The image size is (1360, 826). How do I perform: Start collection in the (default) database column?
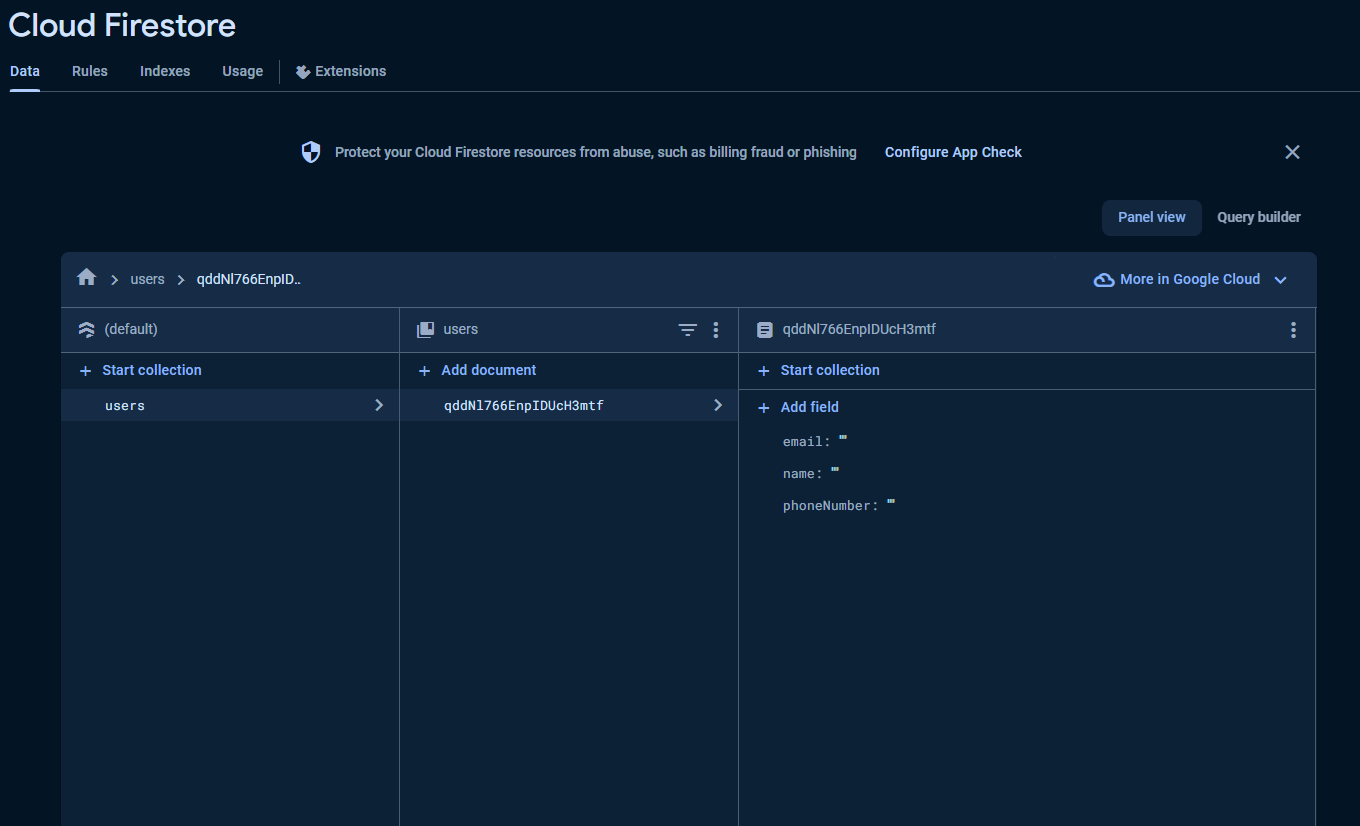click(140, 371)
